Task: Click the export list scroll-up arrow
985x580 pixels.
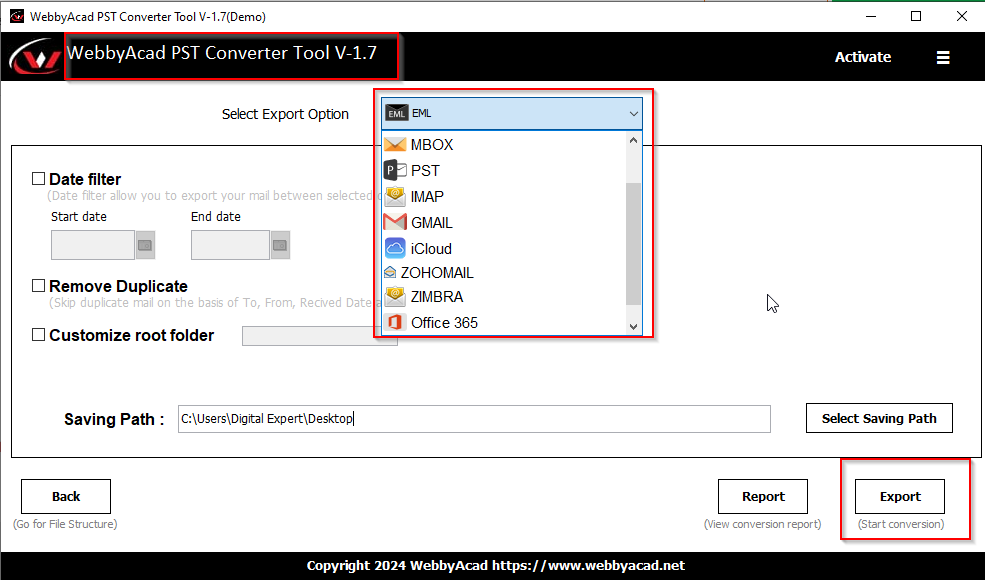Action: [x=633, y=140]
